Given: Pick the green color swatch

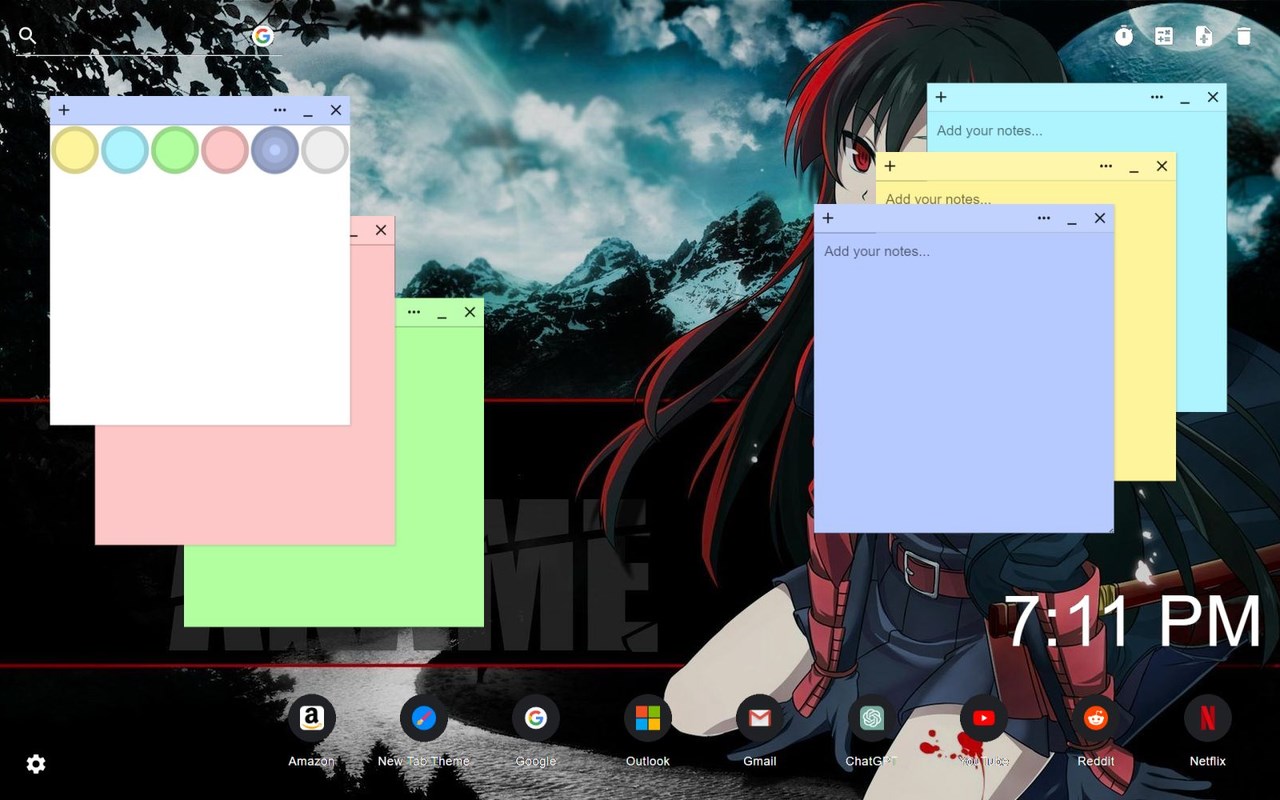Looking at the screenshot, I should (175, 150).
